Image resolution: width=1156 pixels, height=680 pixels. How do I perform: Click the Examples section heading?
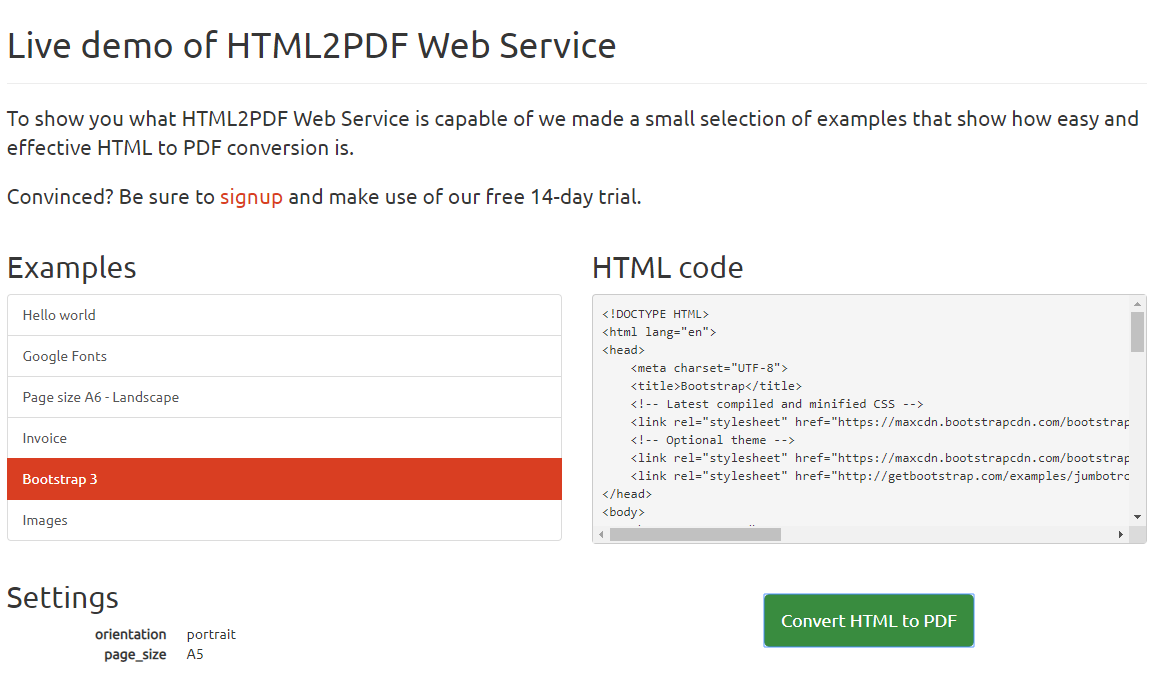[x=71, y=267]
